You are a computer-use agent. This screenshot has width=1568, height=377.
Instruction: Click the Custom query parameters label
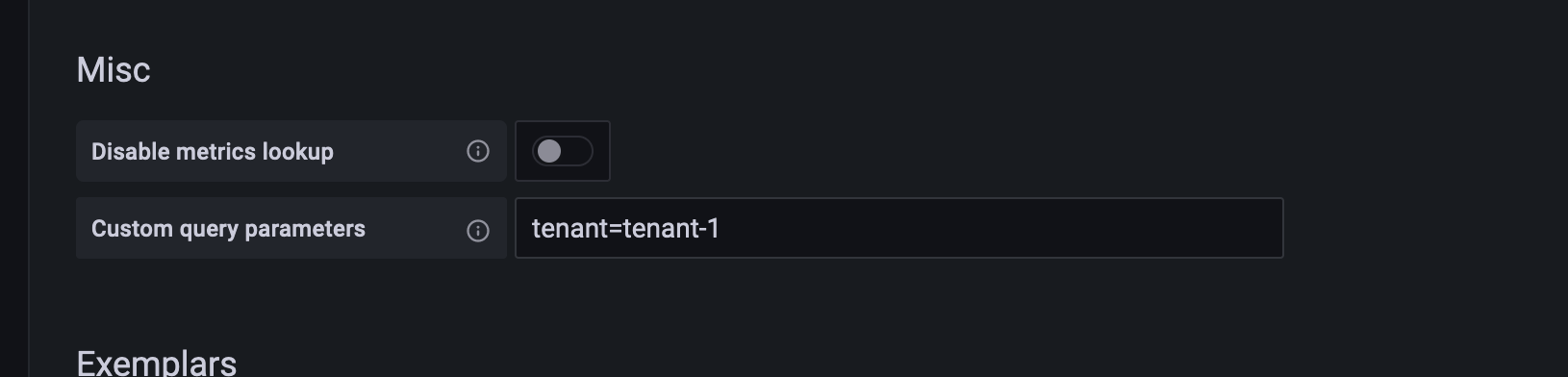[x=228, y=229]
